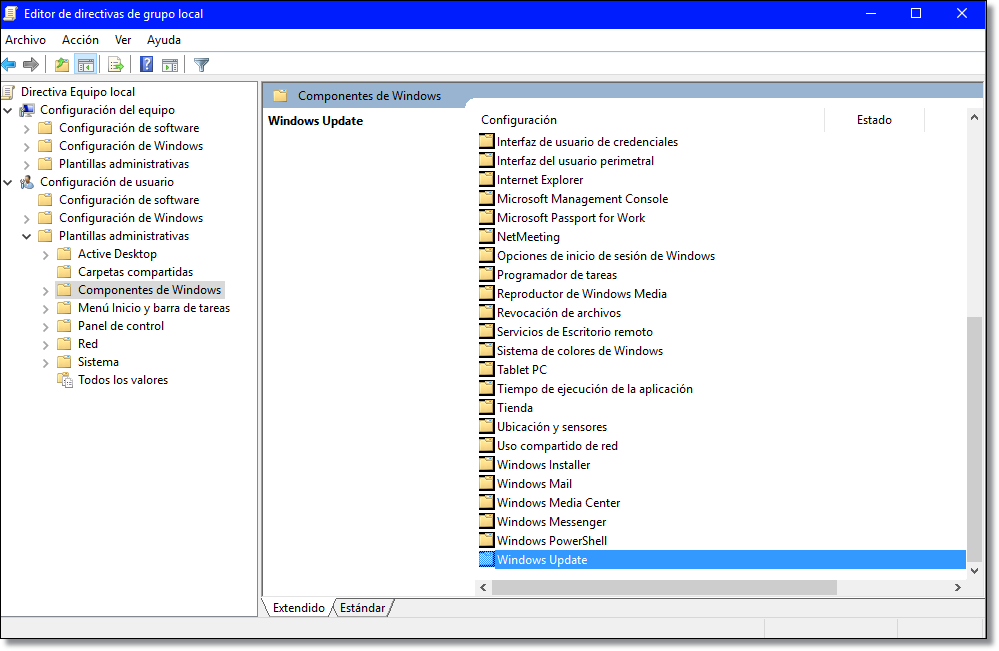This screenshot has height=651, width=999.
Task: Select Windows Messenger folder
Action: 552,522
